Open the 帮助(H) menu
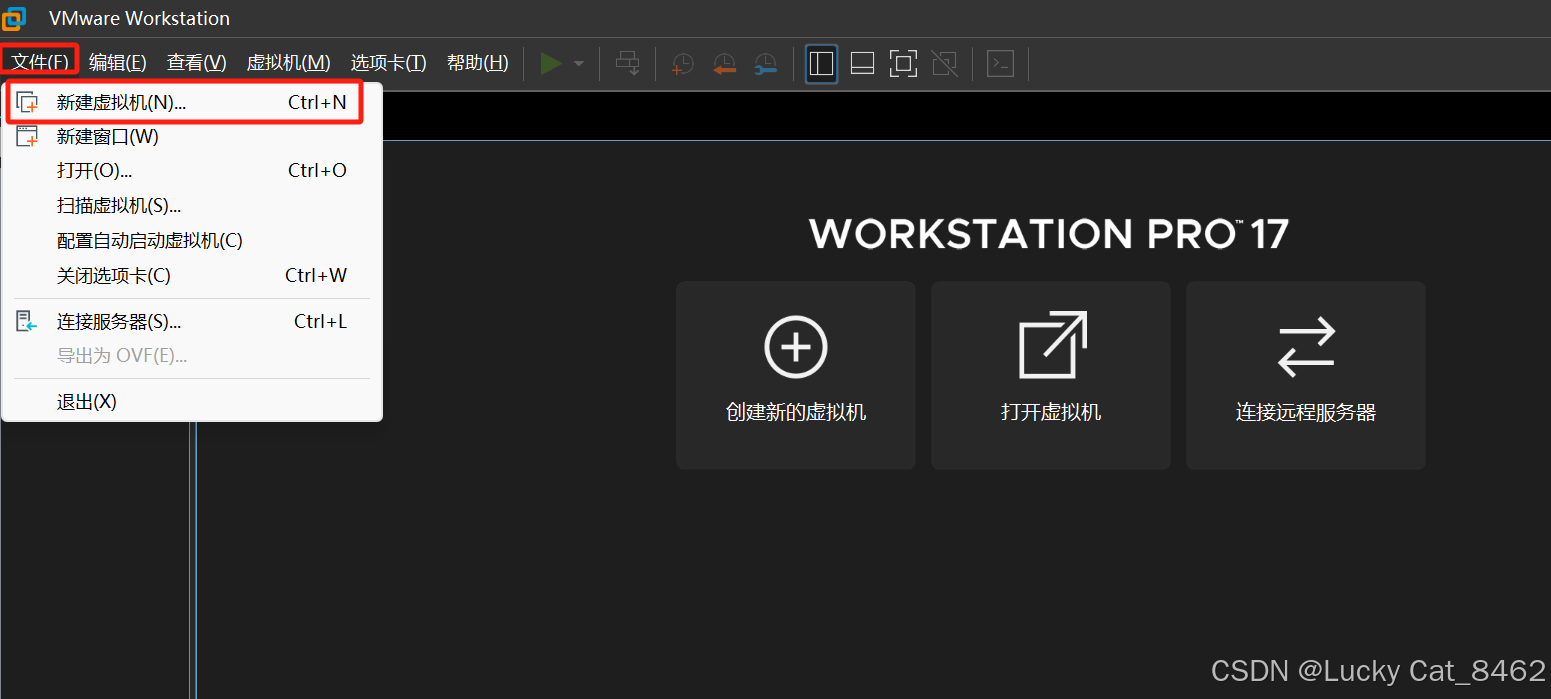The image size is (1551, 699). click(x=478, y=63)
